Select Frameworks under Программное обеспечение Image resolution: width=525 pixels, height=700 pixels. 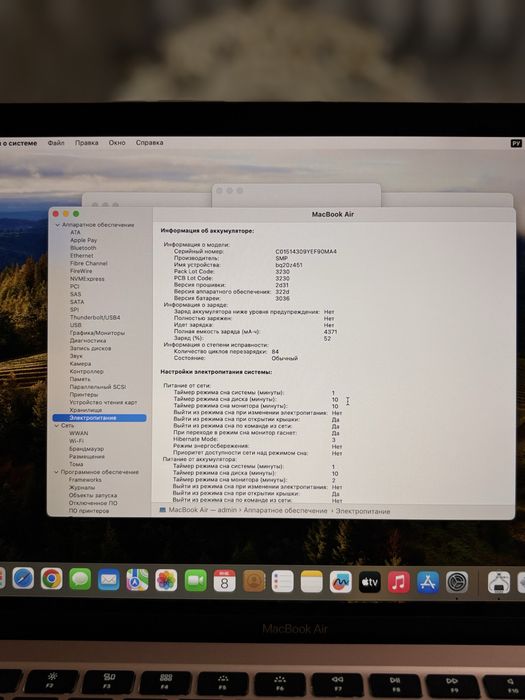tap(85, 480)
